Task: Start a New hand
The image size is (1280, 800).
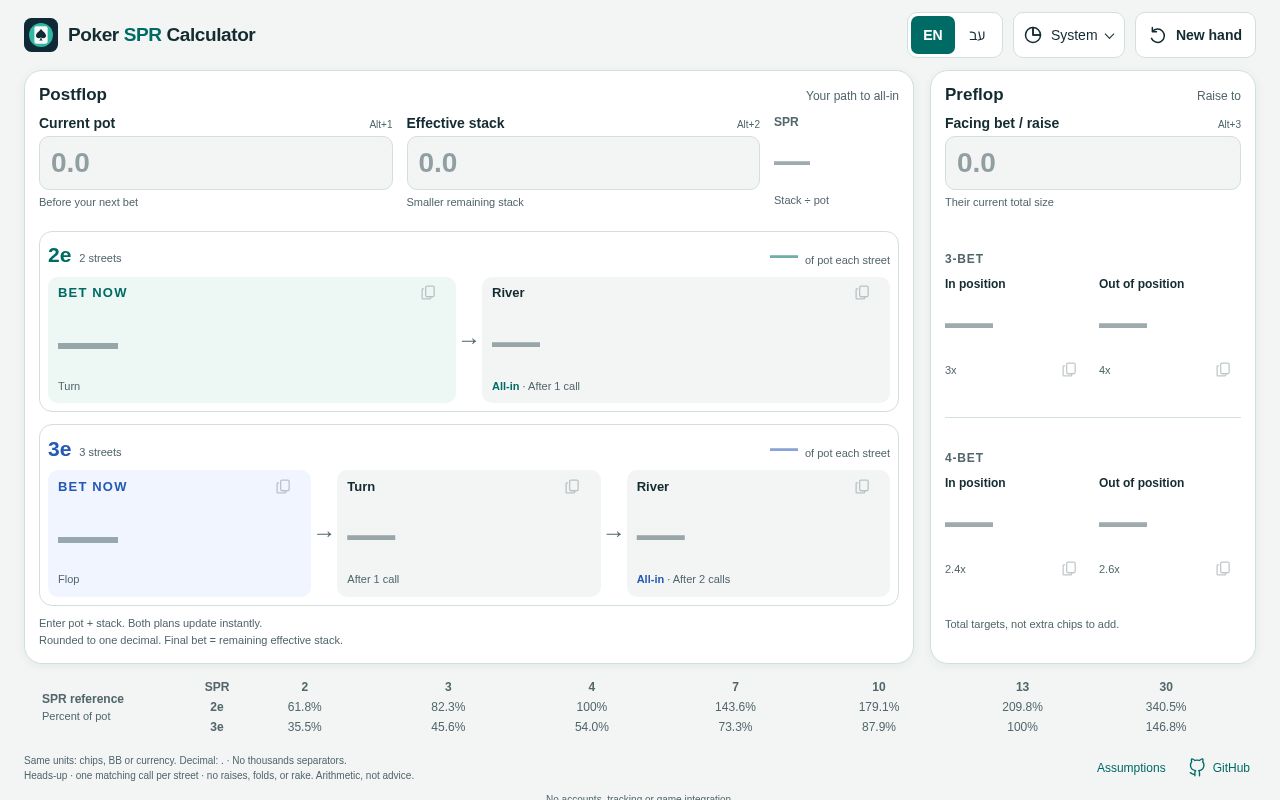Action: pos(1195,35)
